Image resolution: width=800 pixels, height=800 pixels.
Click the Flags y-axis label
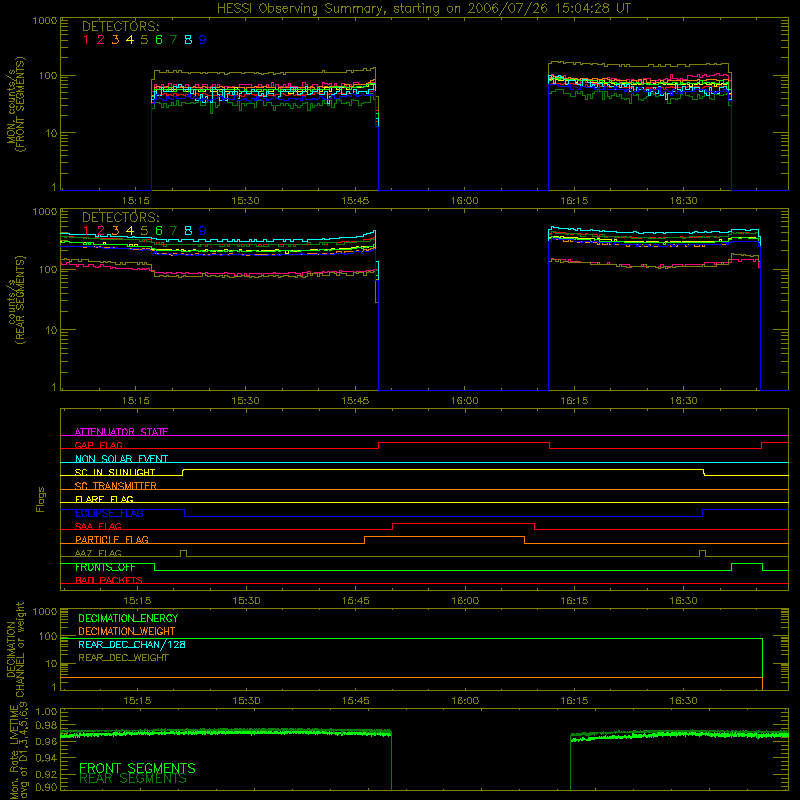click(41, 499)
